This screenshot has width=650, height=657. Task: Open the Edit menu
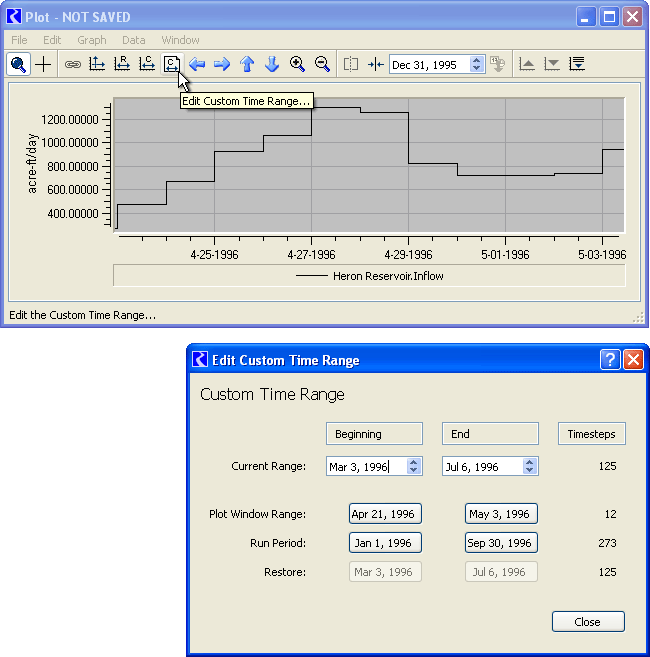click(x=52, y=40)
